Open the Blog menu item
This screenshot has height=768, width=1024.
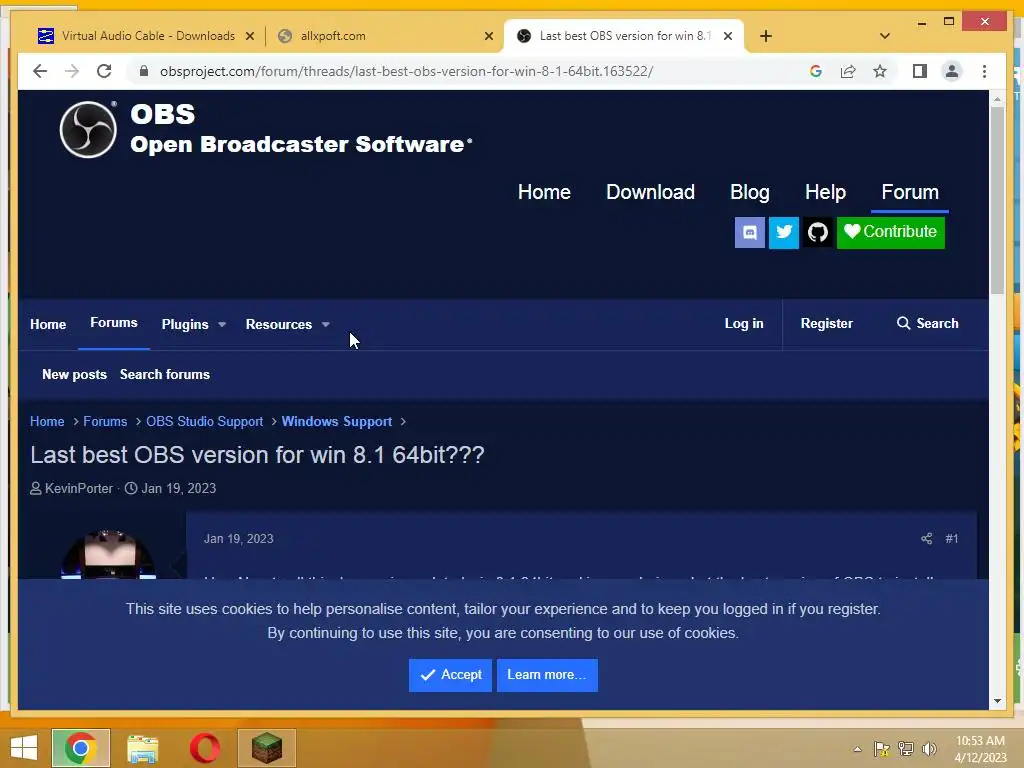[750, 192]
